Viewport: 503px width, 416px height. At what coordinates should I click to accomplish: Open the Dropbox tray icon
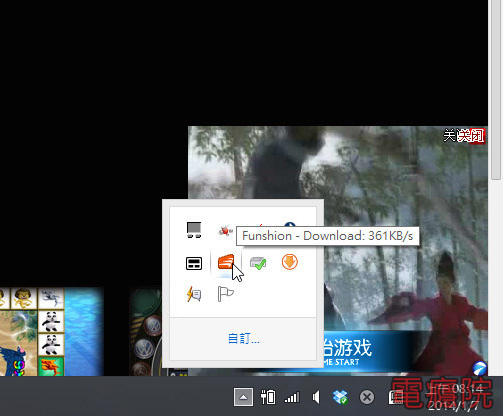click(340, 397)
